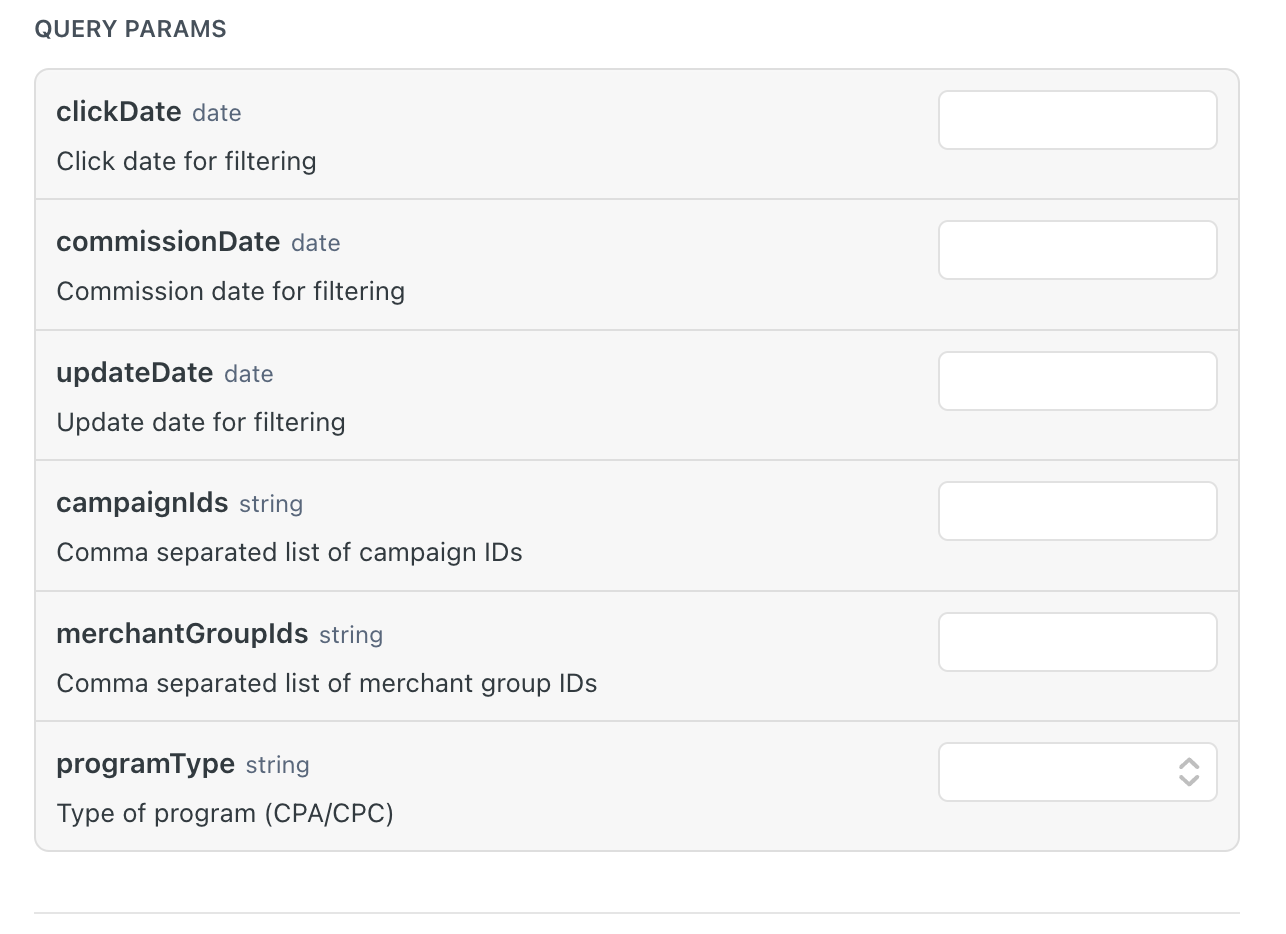Select the updateDate parameter name

click(135, 373)
